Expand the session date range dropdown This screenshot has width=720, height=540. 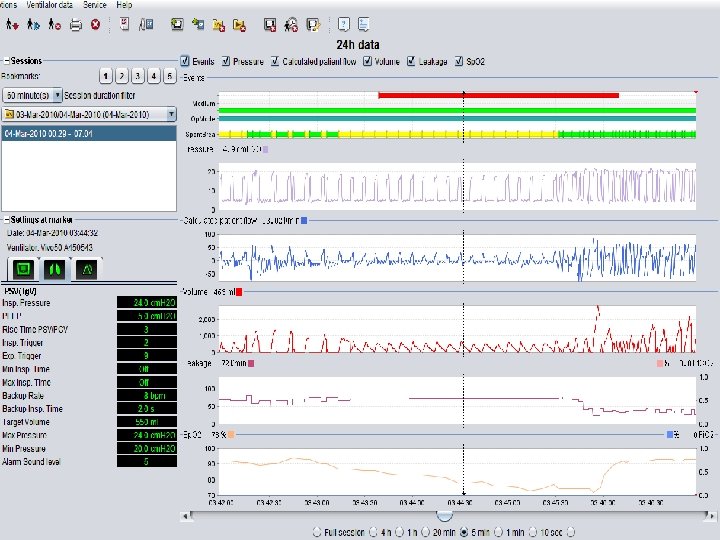[x=172, y=114]
